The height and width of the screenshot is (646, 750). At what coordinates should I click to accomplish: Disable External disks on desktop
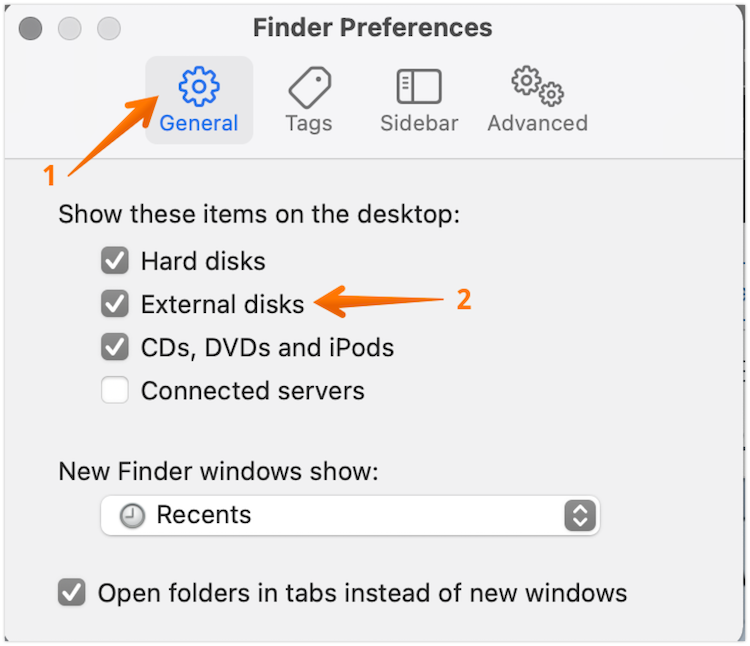pos(115,304)
